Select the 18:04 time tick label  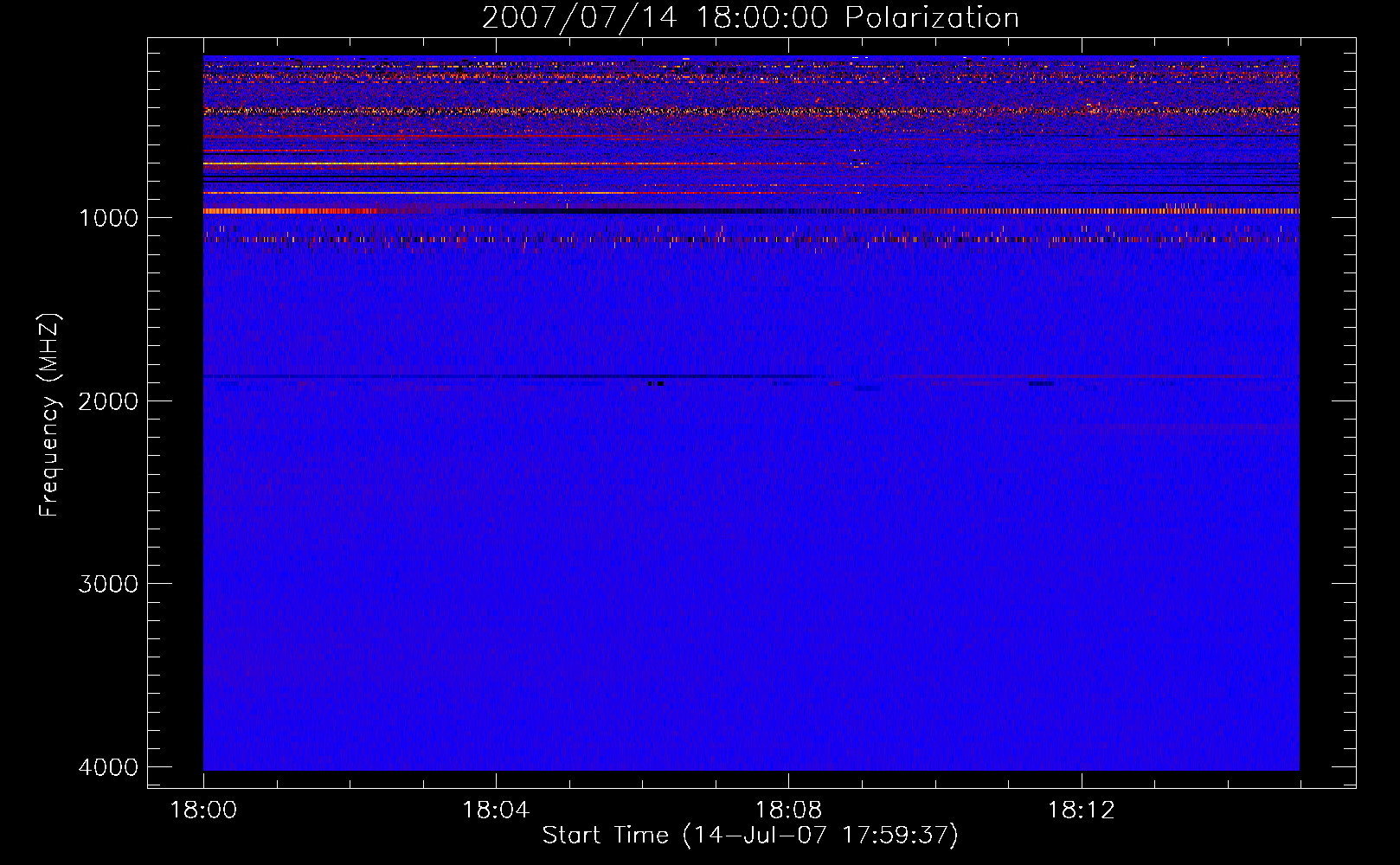[496, 810]
